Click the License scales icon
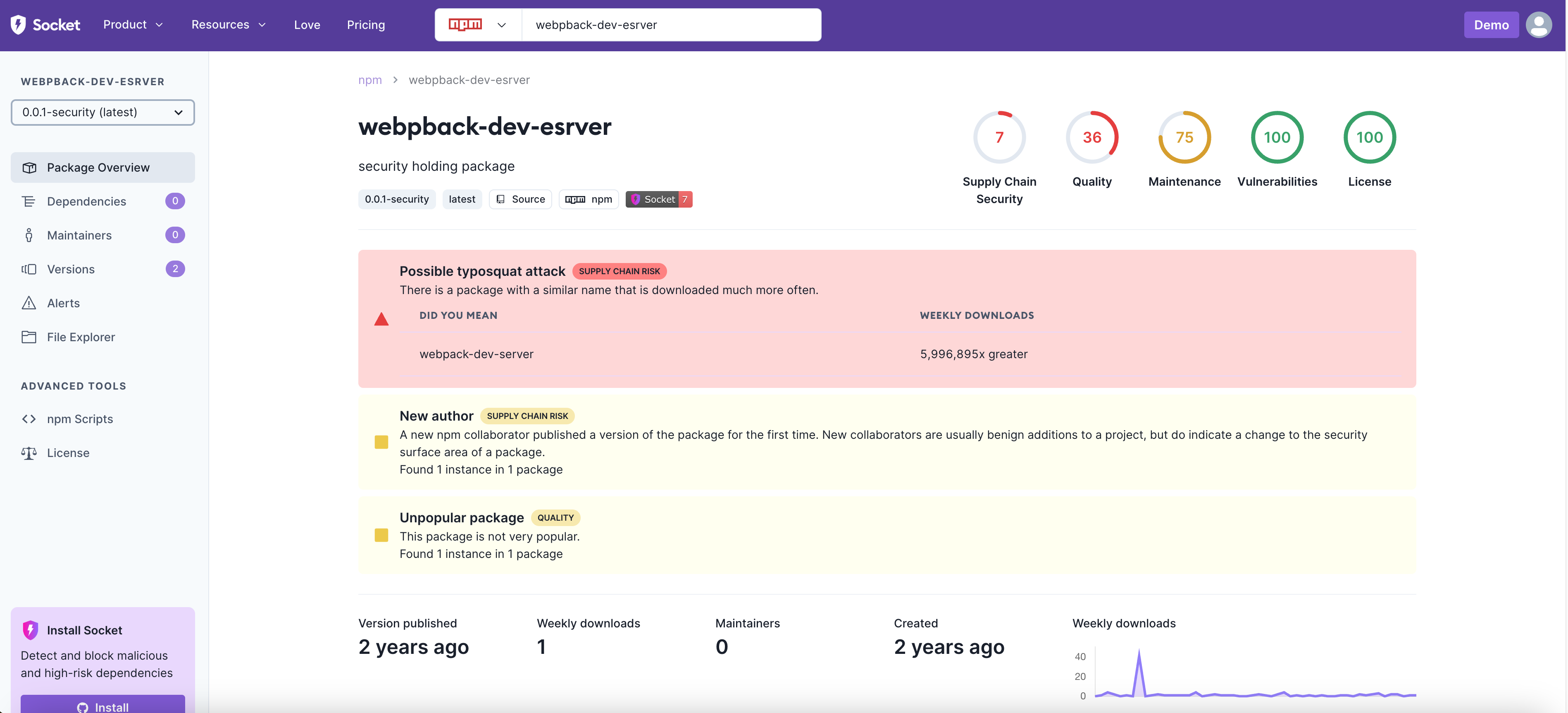The width and height of the screenshot is (1568, 713). pyautogui.click(x=29, y=453)
